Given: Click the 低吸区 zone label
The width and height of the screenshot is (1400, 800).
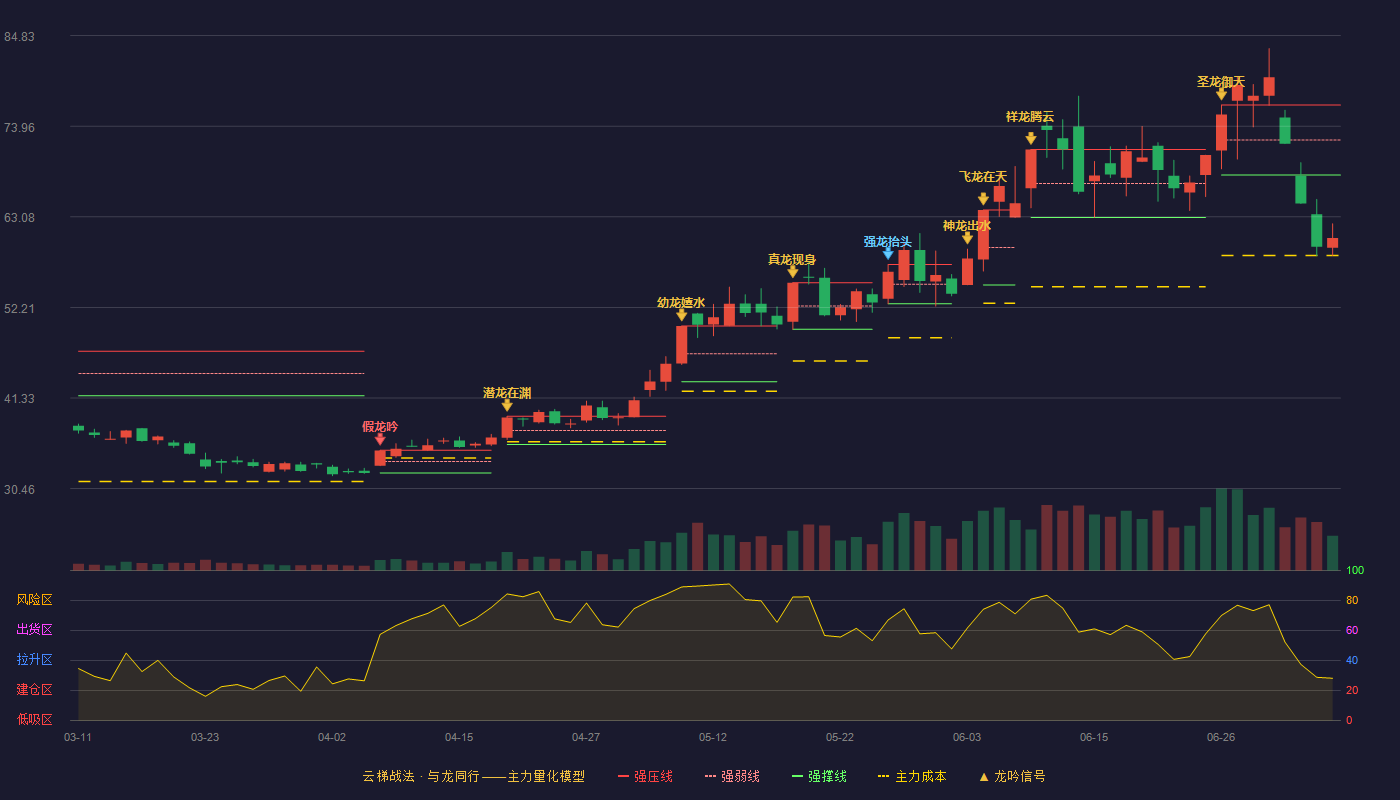Looking at the screenshot, I should pyautogui.click(x=34, y=720).
